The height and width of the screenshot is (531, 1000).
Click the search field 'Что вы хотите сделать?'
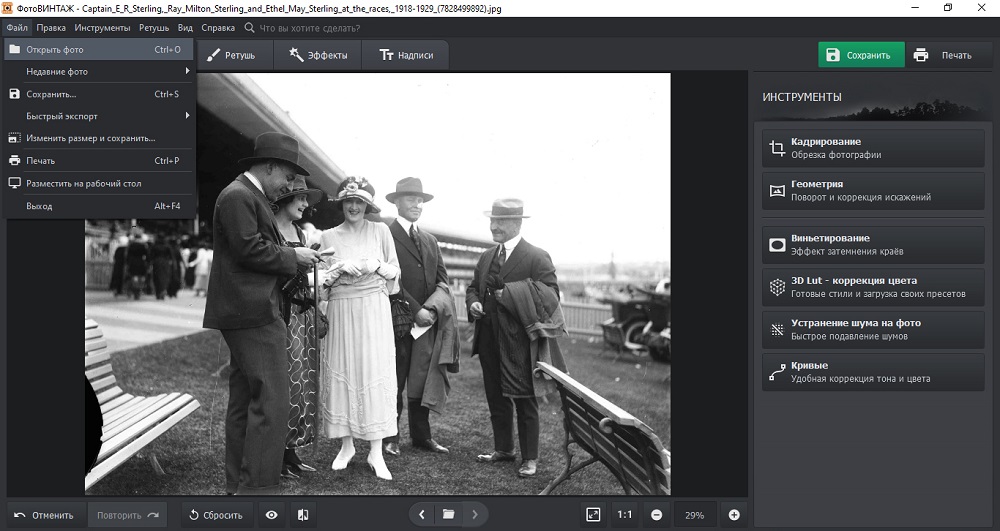(310, 28)
